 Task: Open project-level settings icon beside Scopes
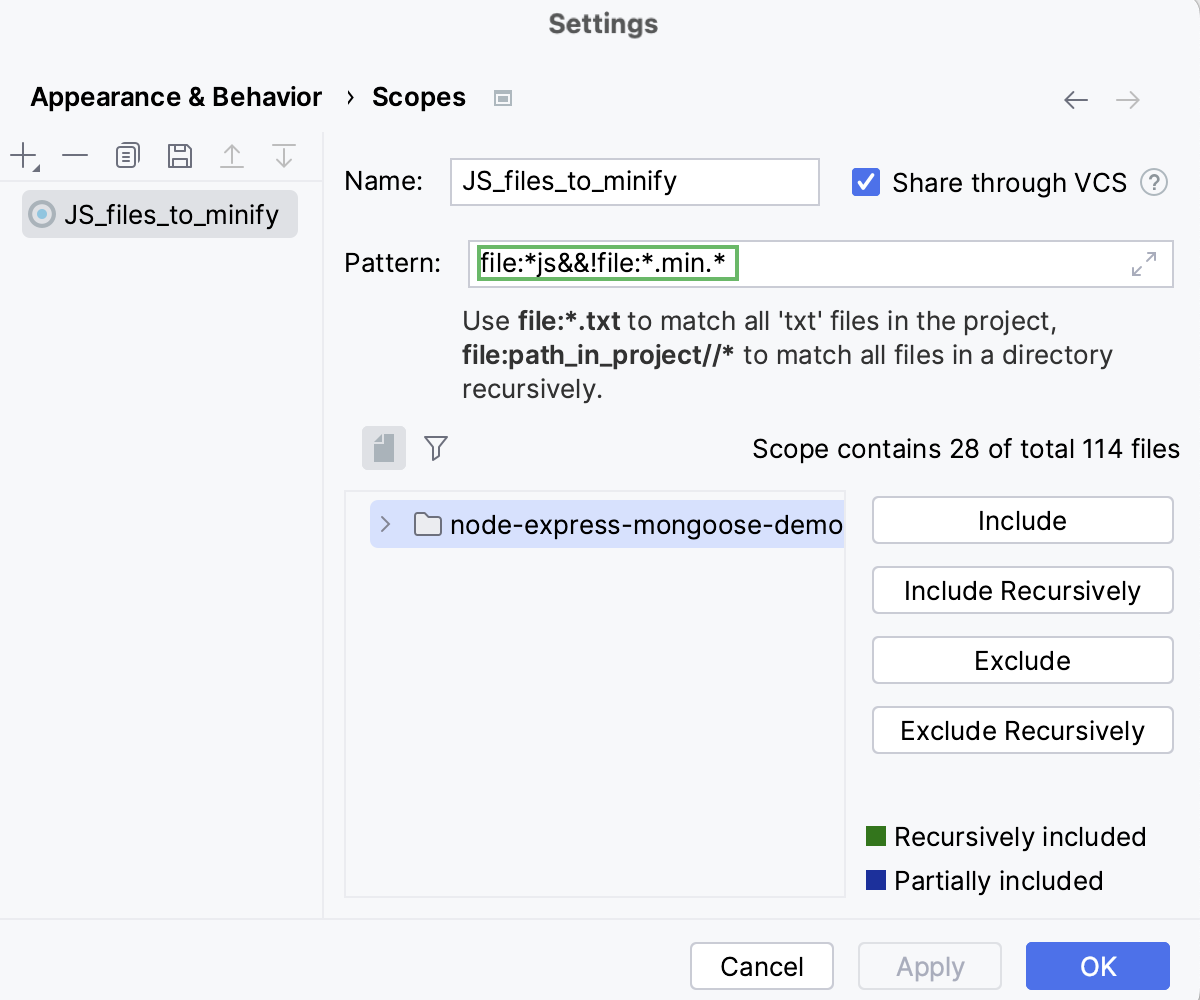[503, 98]
